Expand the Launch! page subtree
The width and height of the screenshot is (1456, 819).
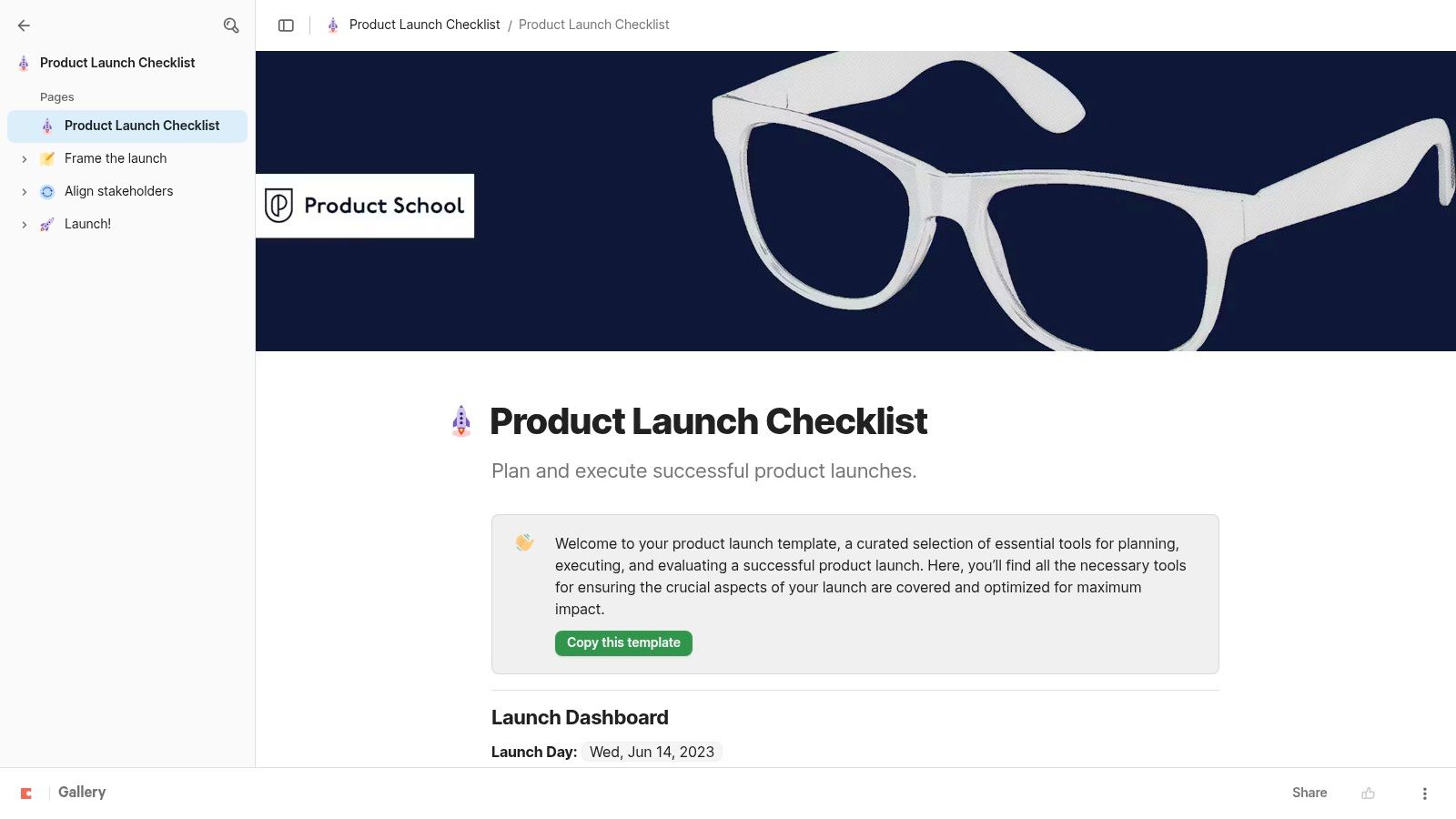pyautogui.click(x=25, y=224)
